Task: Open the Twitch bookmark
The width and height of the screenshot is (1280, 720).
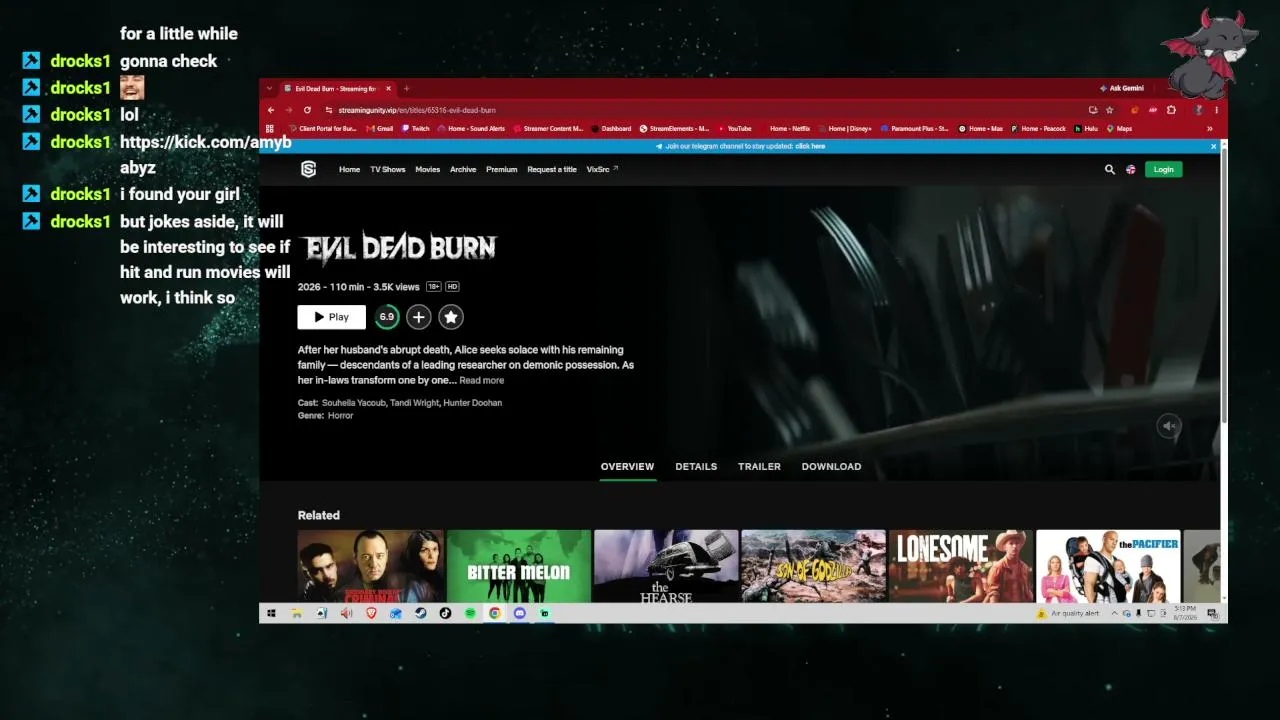Action: [416, 128]
